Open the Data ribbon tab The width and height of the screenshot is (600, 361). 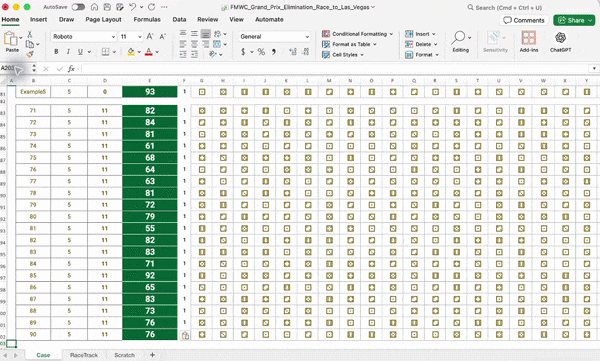(x=179, y=20)
